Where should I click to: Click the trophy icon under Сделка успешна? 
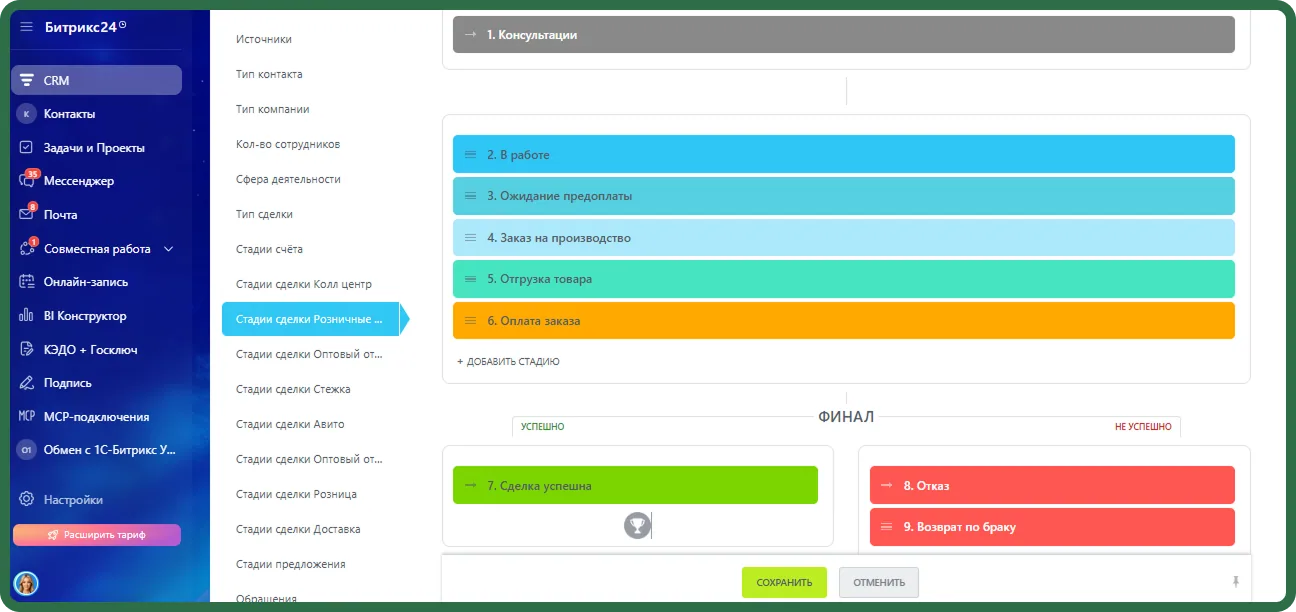click(637, 525)
